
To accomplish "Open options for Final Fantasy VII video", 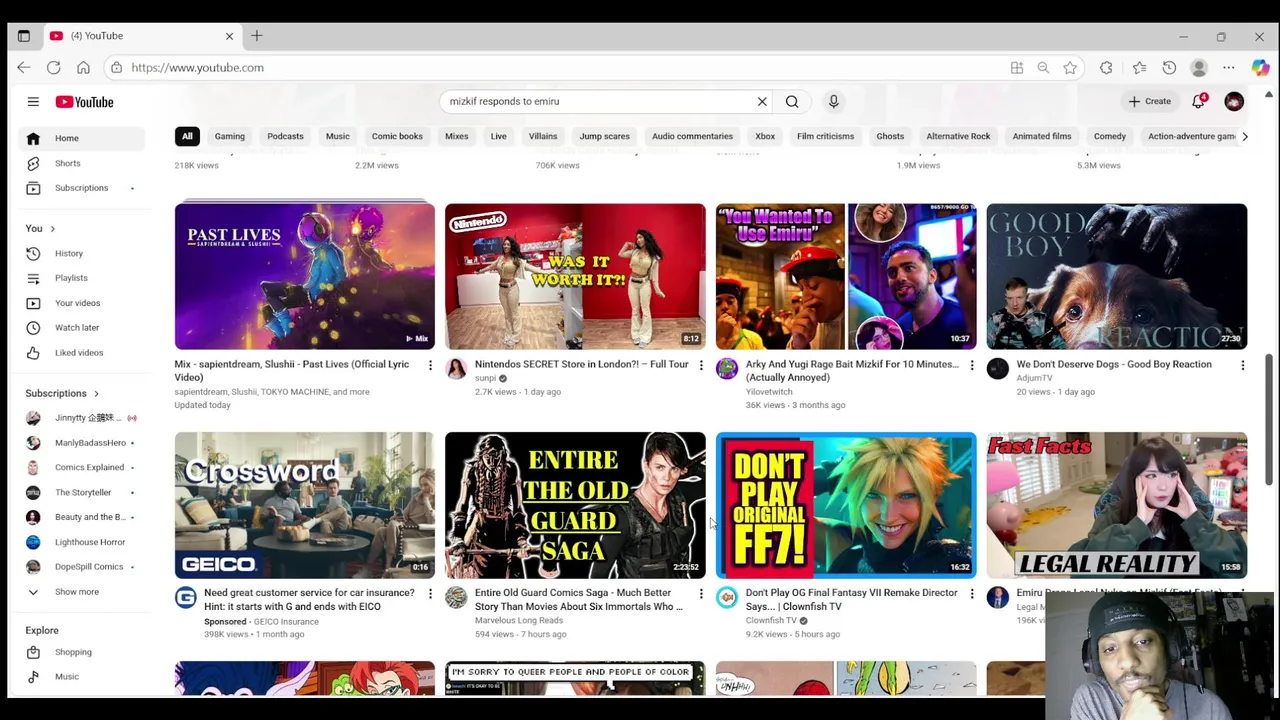I will 971,594.
